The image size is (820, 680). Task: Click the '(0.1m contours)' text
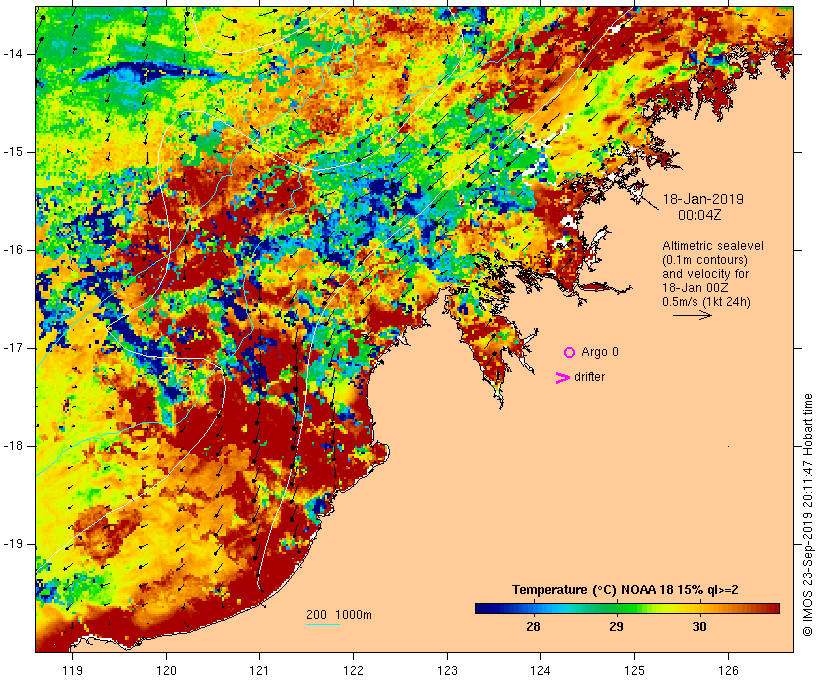[704, 260]
